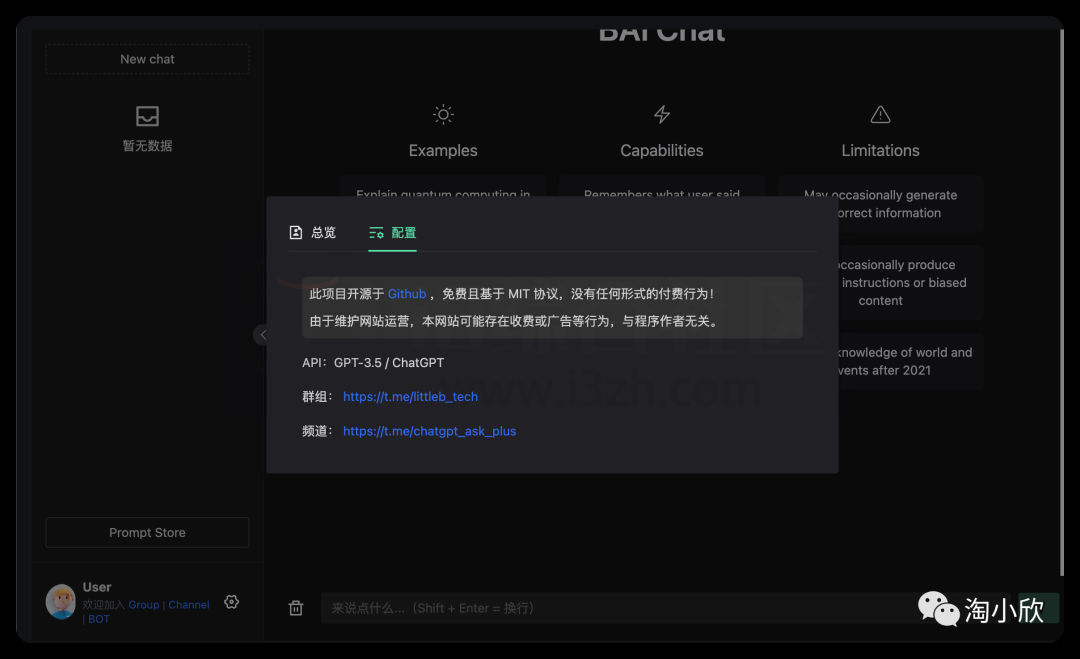Click the 'knowledge of world and events after 2021' card

click(x=911, y=362)
